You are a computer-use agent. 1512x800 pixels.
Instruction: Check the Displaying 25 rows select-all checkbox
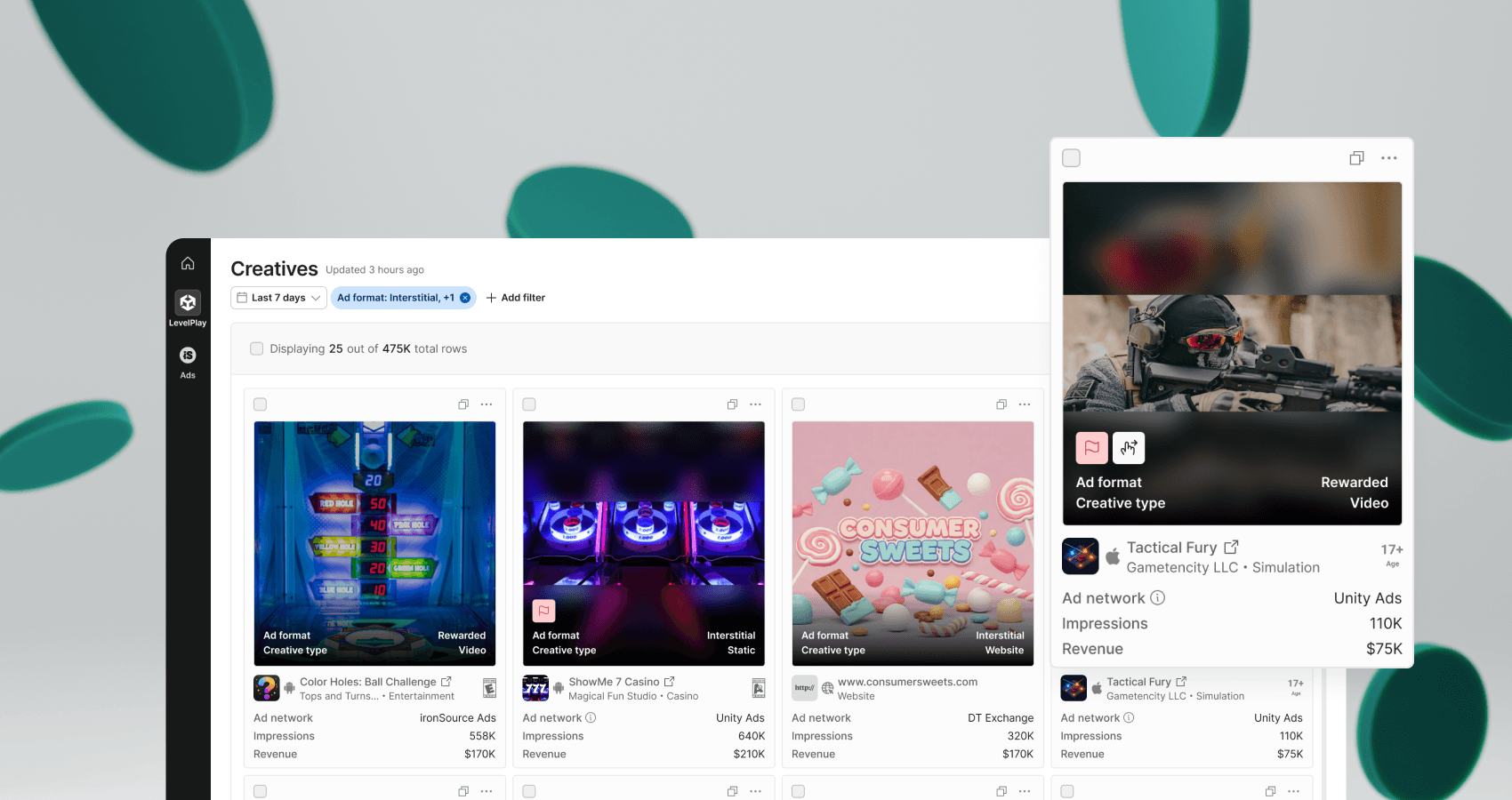coord(256,348)
